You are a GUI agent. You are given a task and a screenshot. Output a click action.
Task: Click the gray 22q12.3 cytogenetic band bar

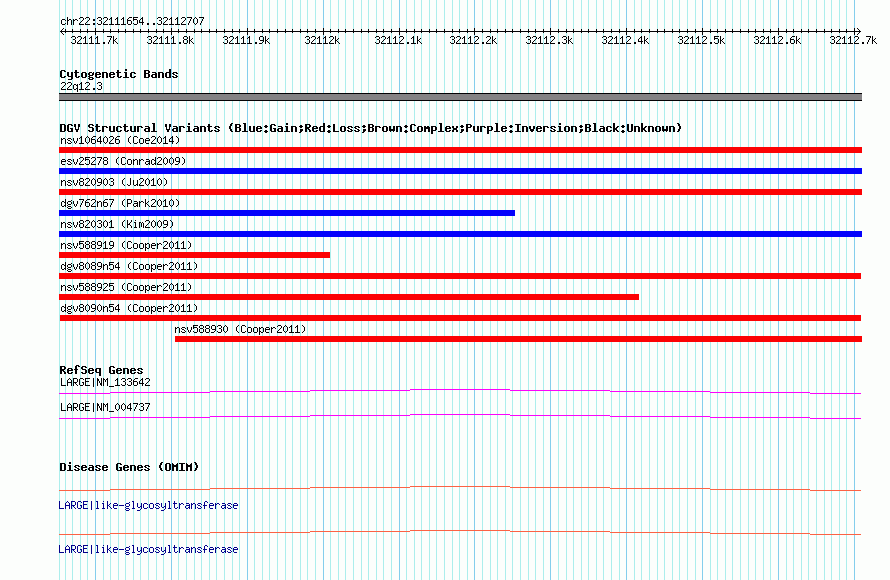coord(460,97)
